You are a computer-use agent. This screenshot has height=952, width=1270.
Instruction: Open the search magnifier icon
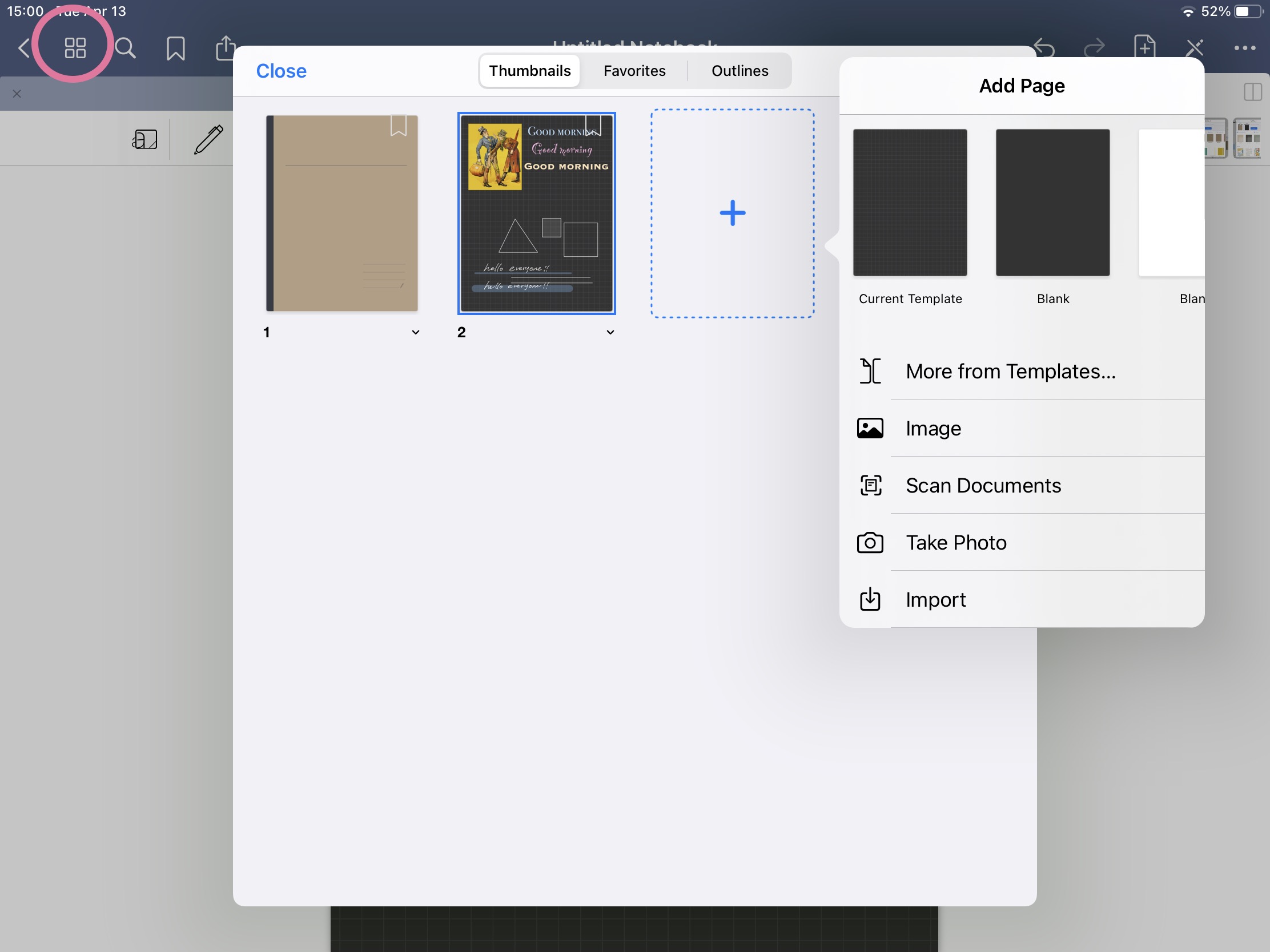[125, 48]
